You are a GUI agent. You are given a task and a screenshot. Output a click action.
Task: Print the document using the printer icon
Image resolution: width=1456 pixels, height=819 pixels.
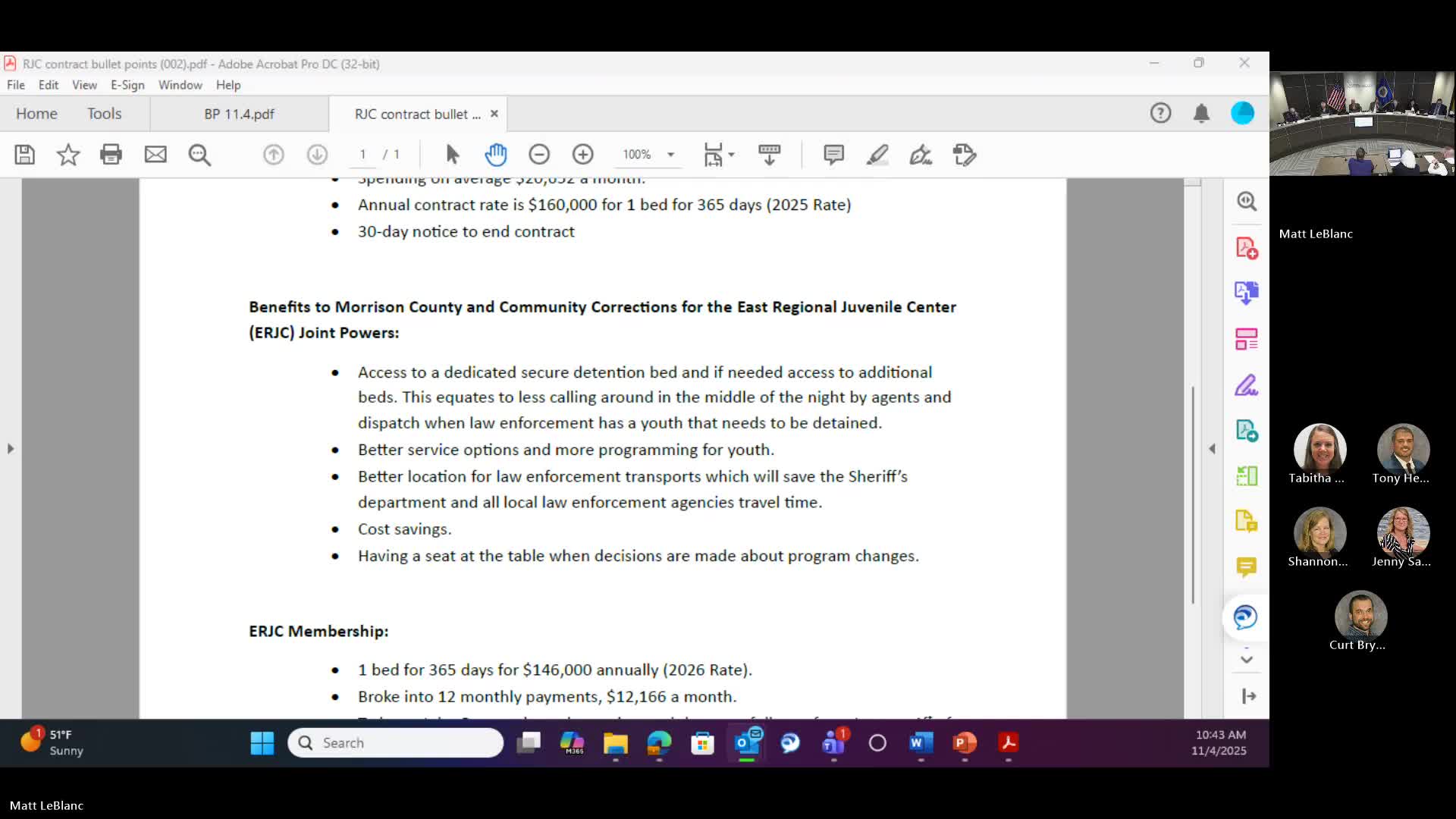111,155
